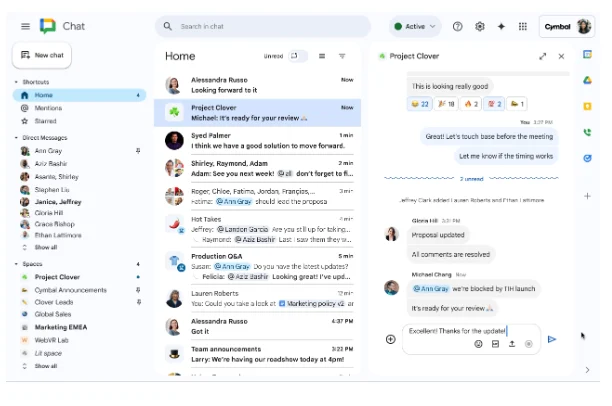Collapse the Spaces section
This screenshot has height=406, width=612.
tap(16, 264)
